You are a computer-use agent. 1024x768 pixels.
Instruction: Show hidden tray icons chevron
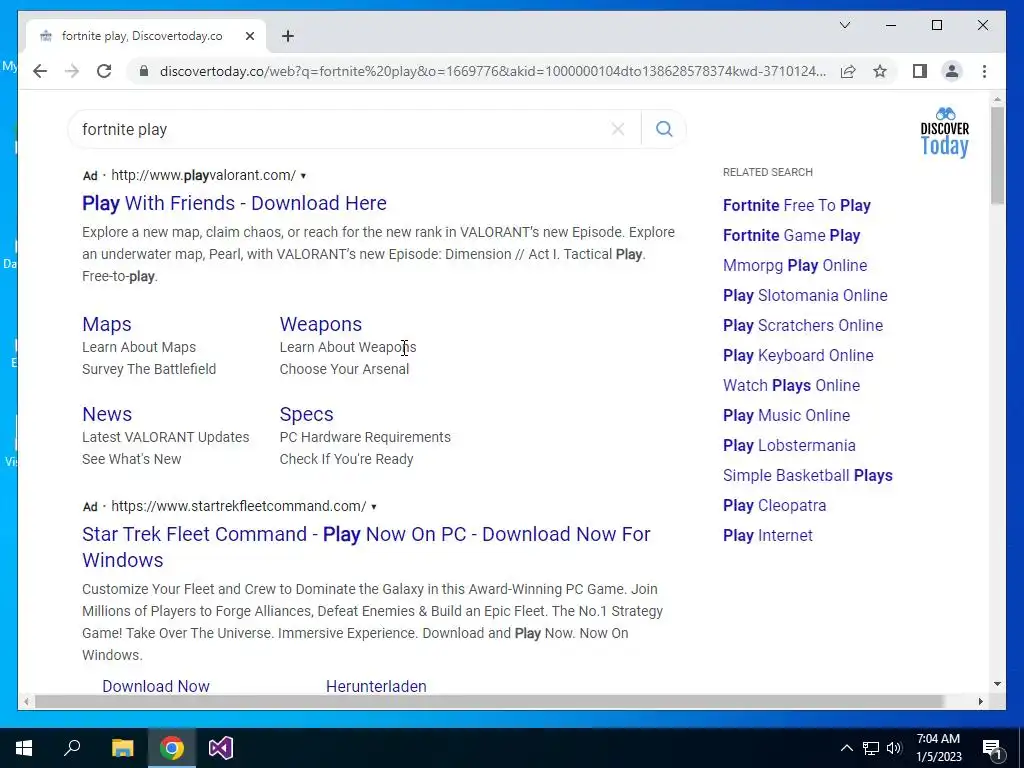pyautogui.click(x=846, y=748)
